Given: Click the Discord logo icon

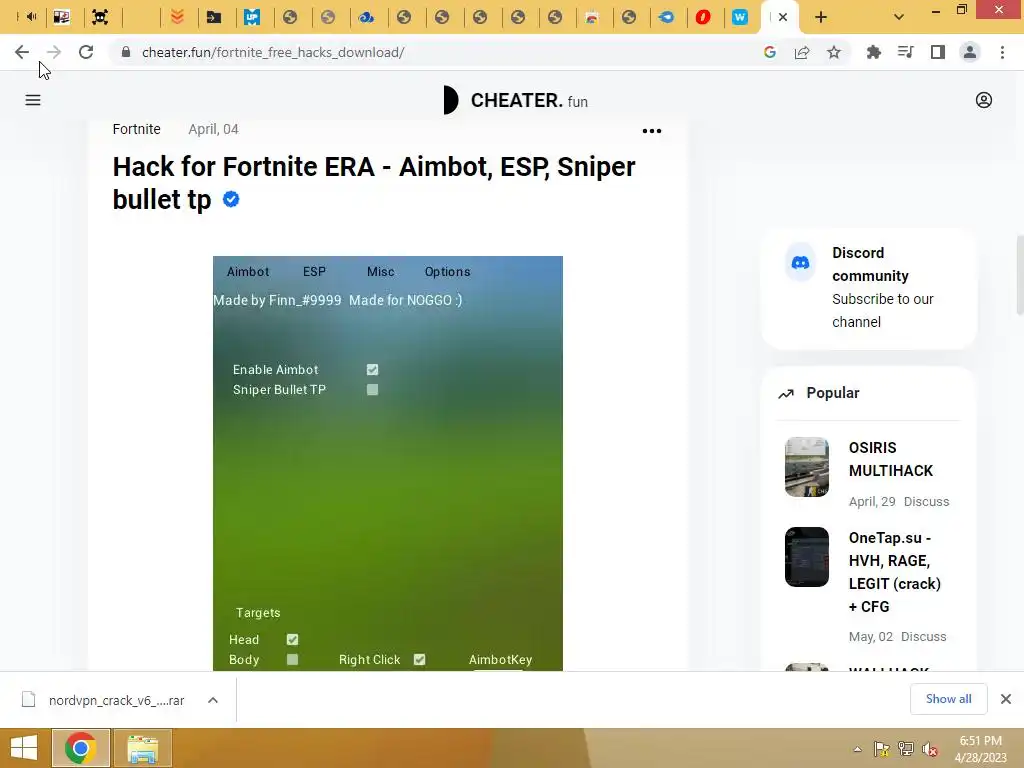Looking at the screenshot, I should [801, 263].
